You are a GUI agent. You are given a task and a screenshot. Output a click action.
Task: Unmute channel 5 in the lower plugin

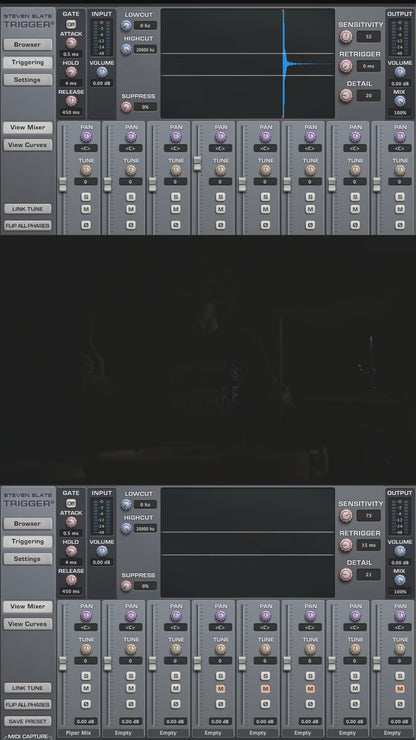(x=265, y=689)
